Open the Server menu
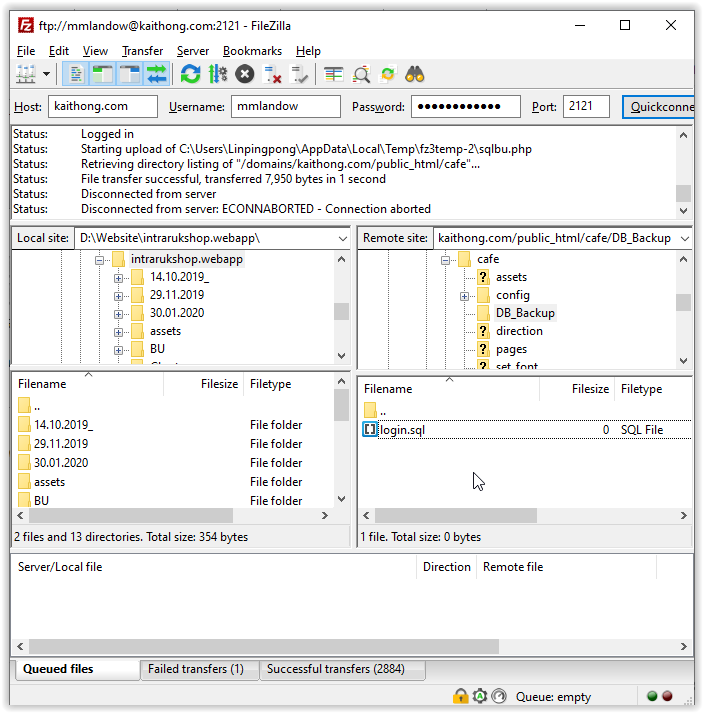The image size is (703, 713). tap(193, 51)
